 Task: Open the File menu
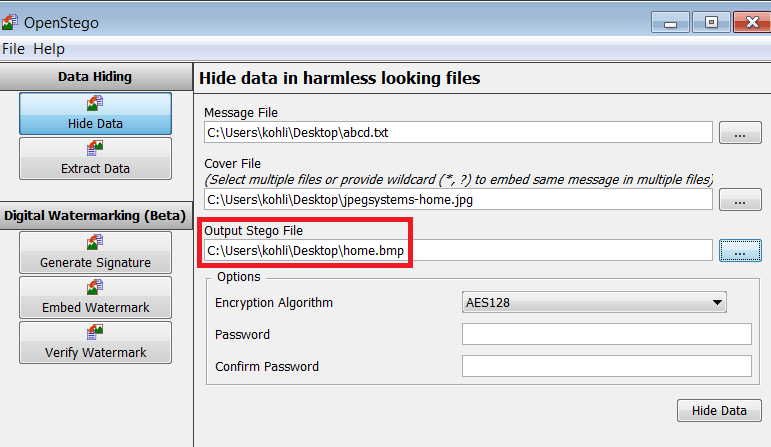click(13, 49)
